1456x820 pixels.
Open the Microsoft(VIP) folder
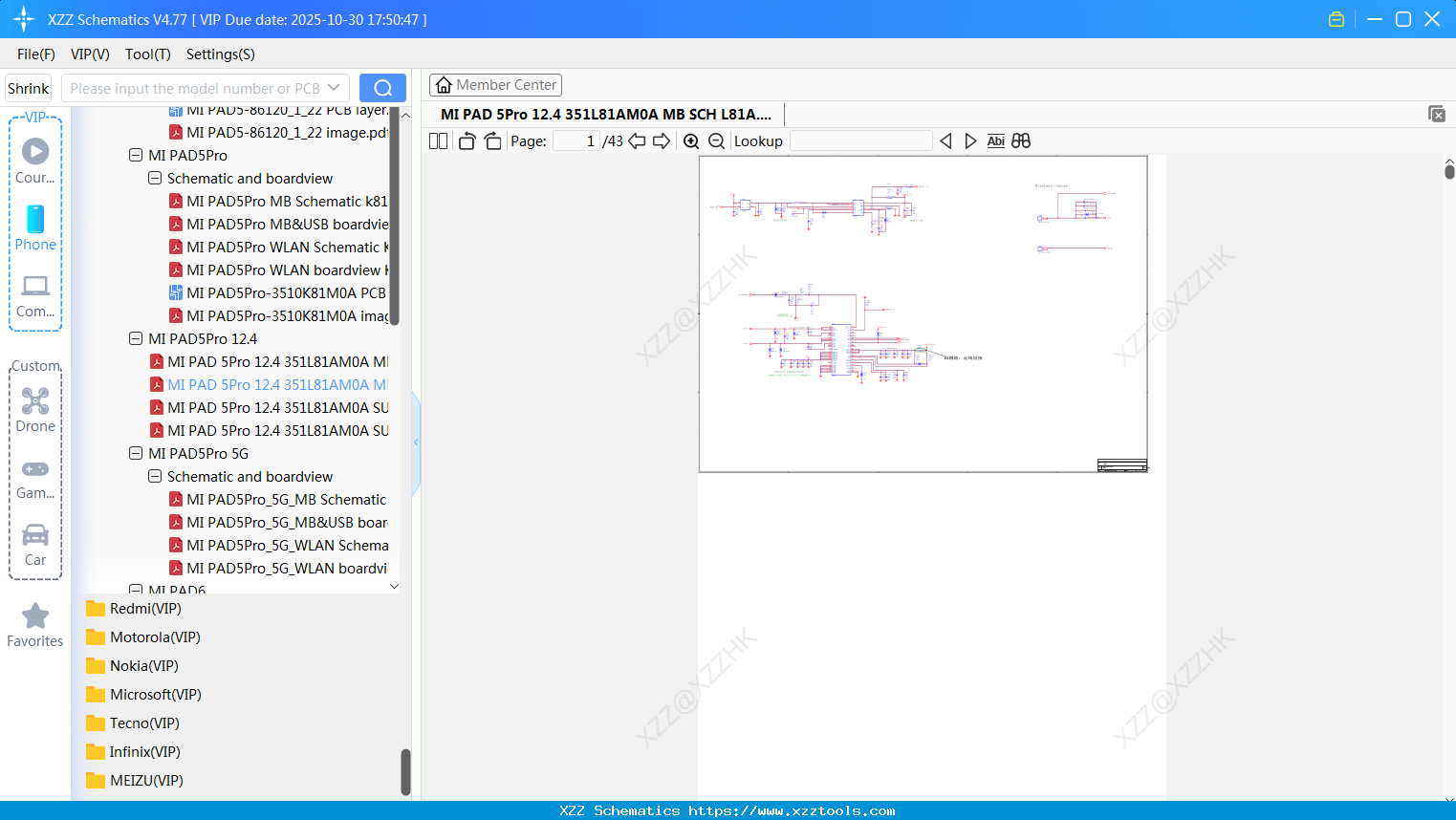(x=143, y=695)
